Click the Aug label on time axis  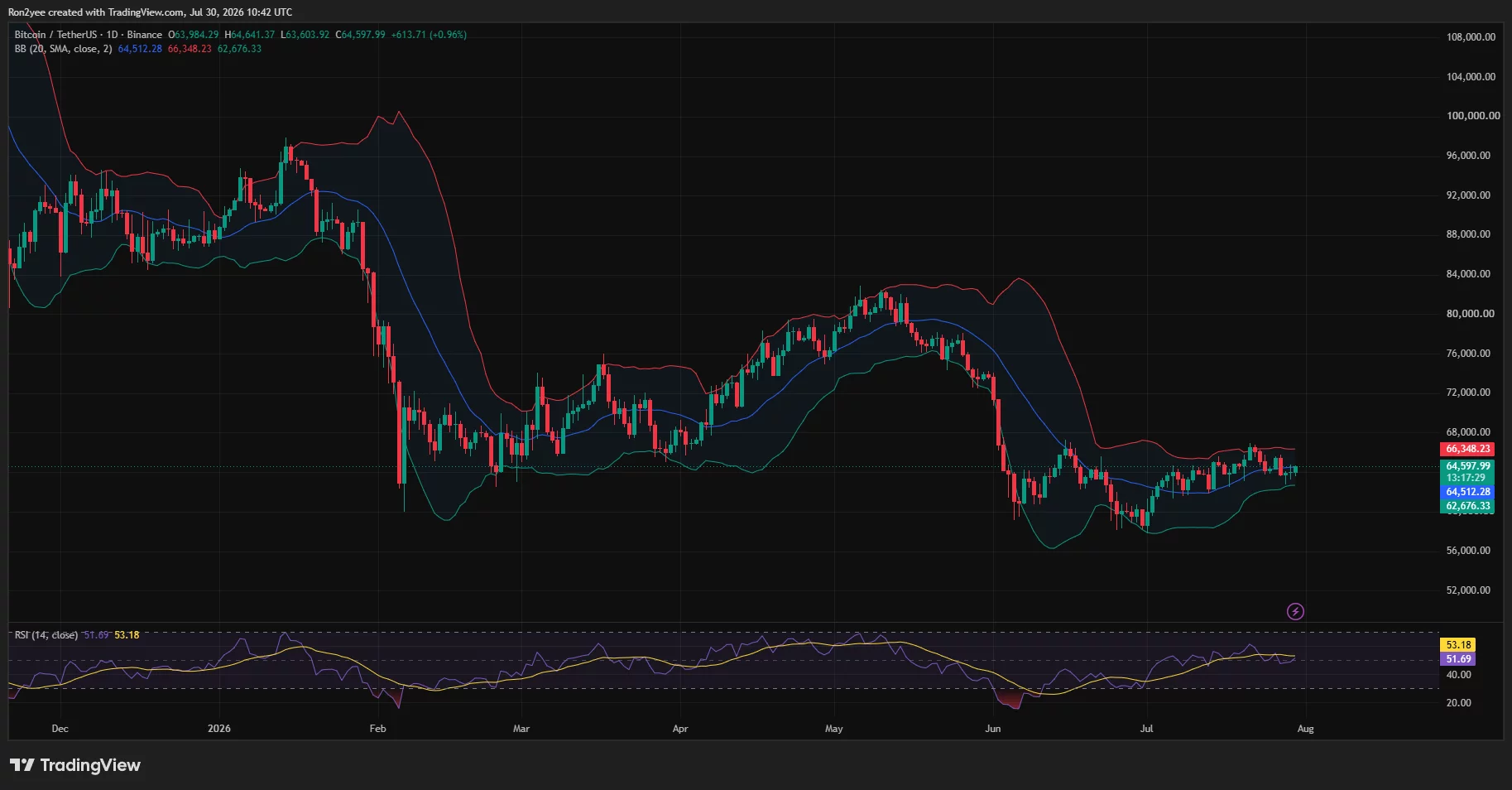point(1305,729)
